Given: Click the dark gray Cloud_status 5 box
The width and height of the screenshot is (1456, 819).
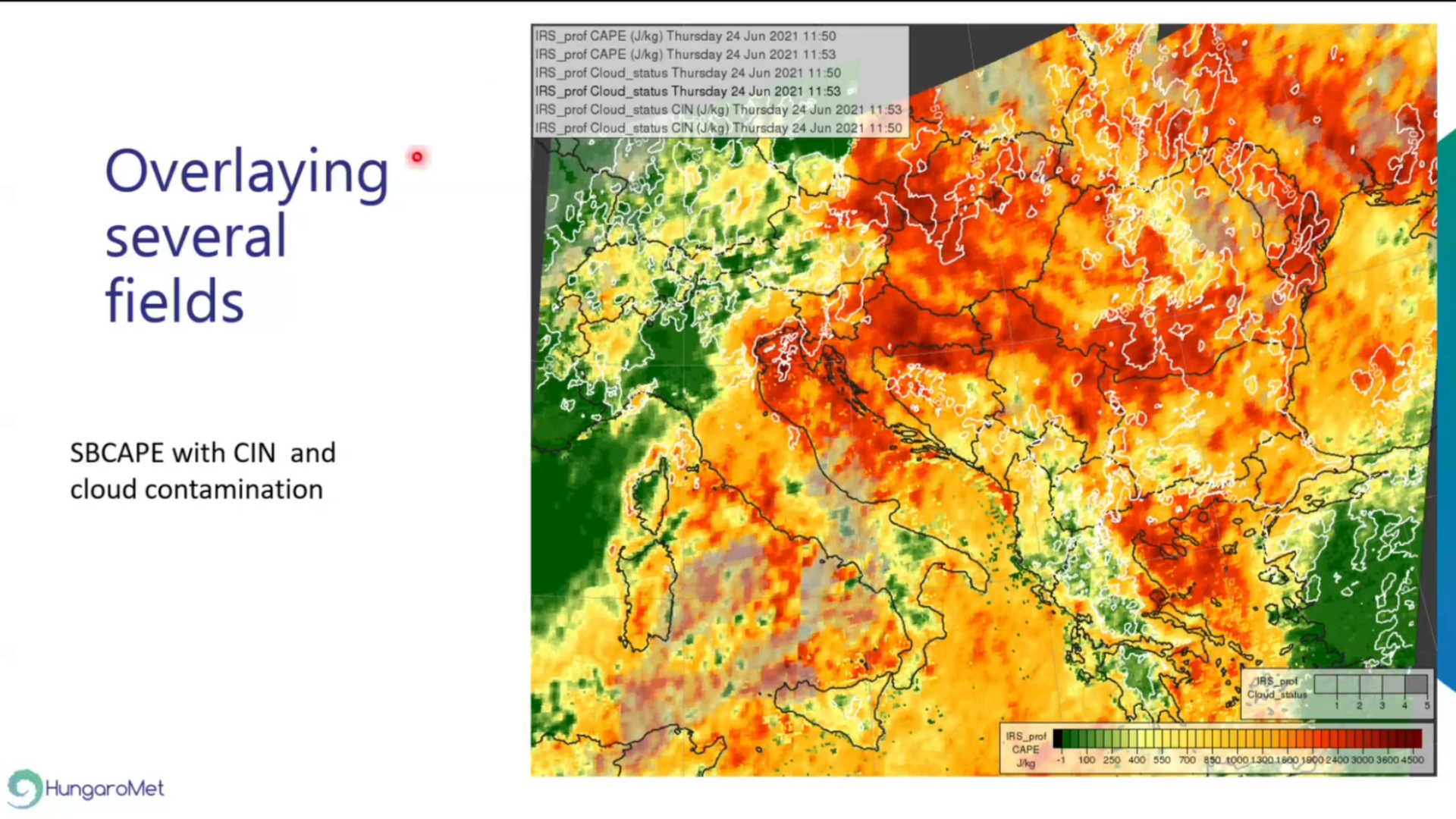Looking at the screenshot, I should (x=1416, y=685).
